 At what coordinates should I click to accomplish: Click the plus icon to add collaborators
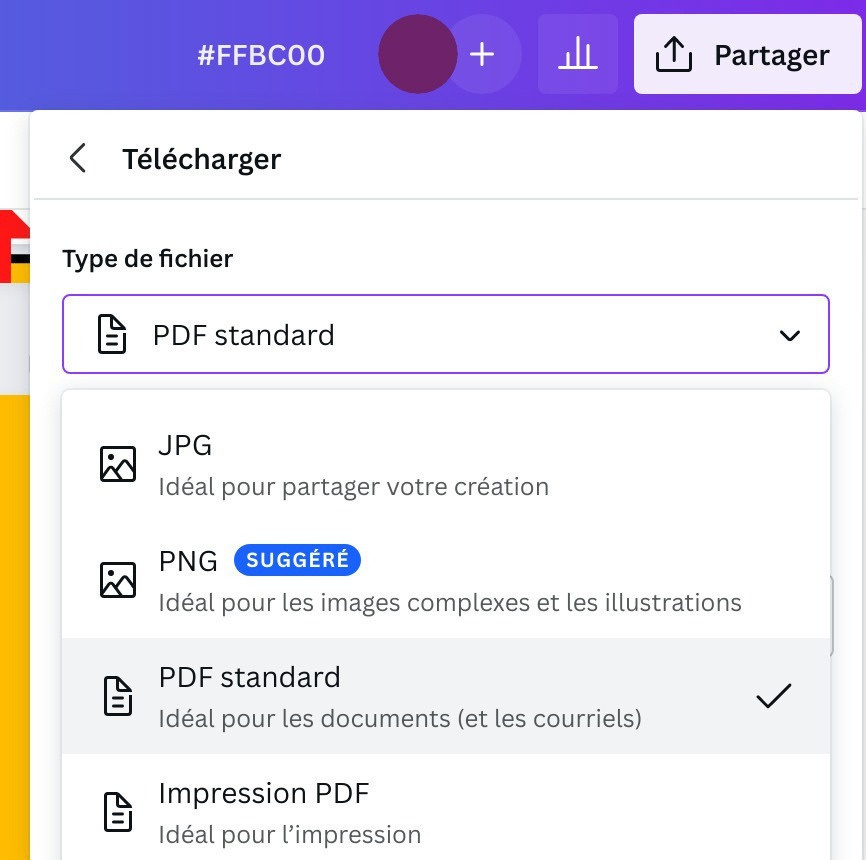point(482,54)
